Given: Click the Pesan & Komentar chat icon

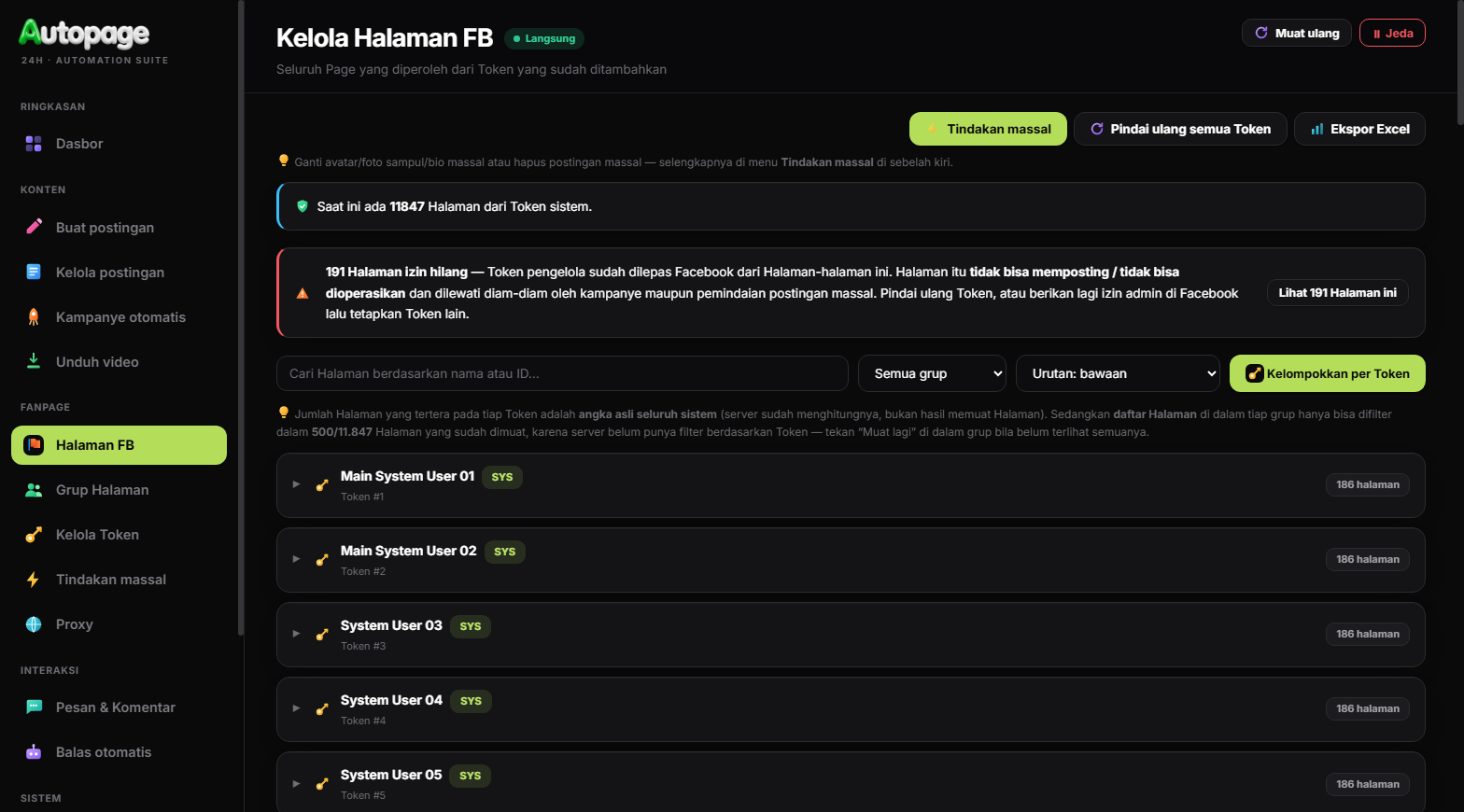Looking at the screenshot, I should click(x=34, y=707).
